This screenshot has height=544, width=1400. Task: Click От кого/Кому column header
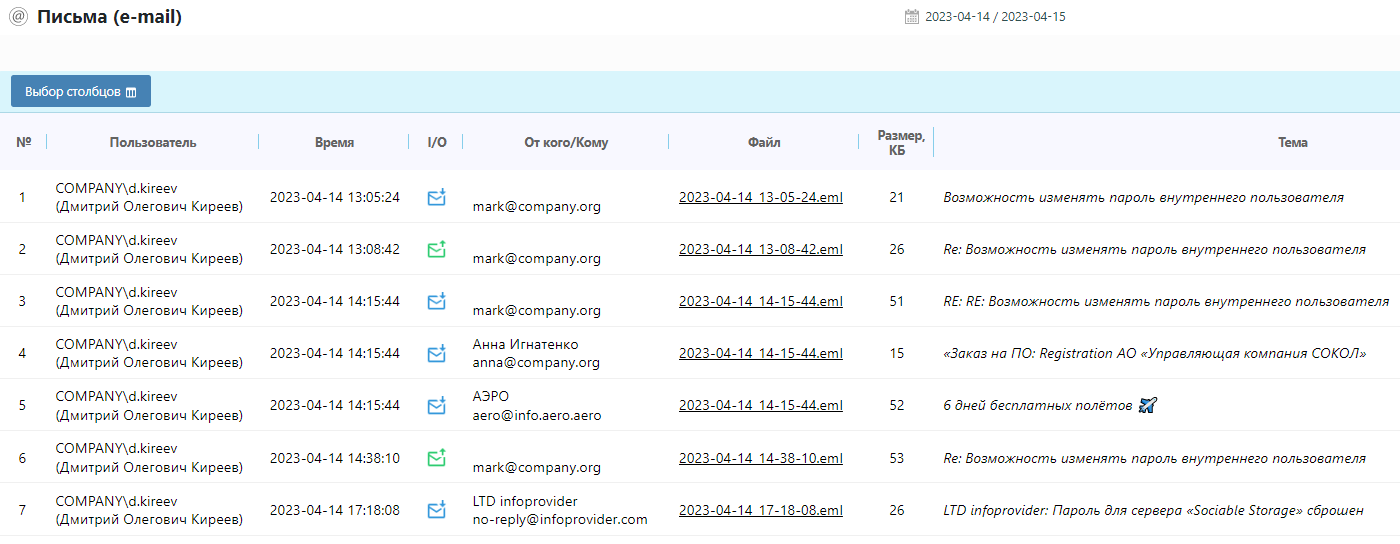click(566, 142)
